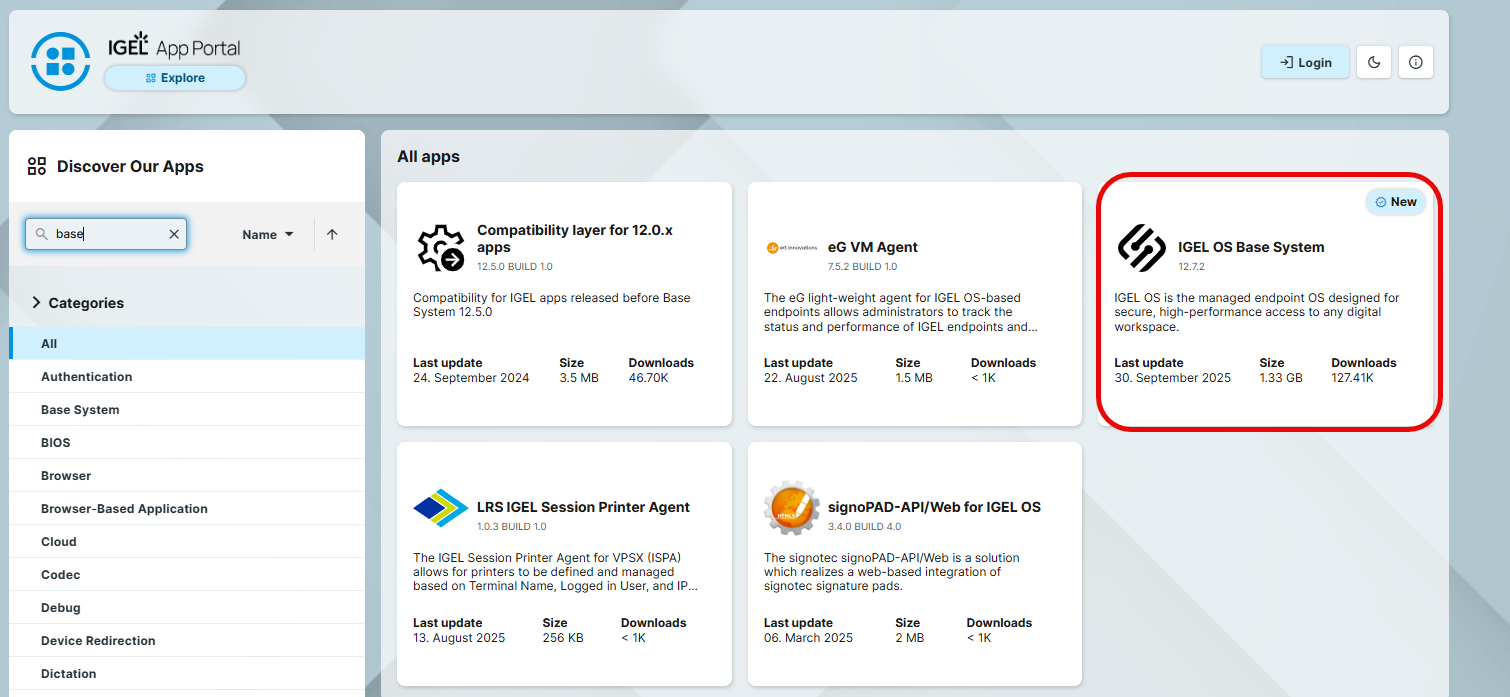Reverse sort order with the up arrow
Image resolution: width=1510 pixels, height=697 pixels.
[x=332, y=234]
